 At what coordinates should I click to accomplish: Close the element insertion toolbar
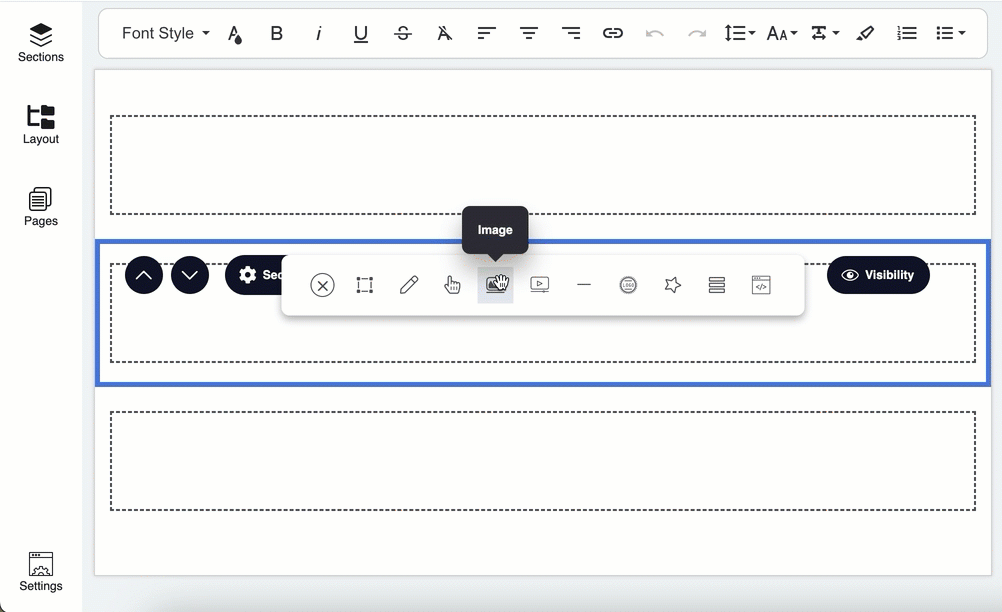tap(322, 285)
